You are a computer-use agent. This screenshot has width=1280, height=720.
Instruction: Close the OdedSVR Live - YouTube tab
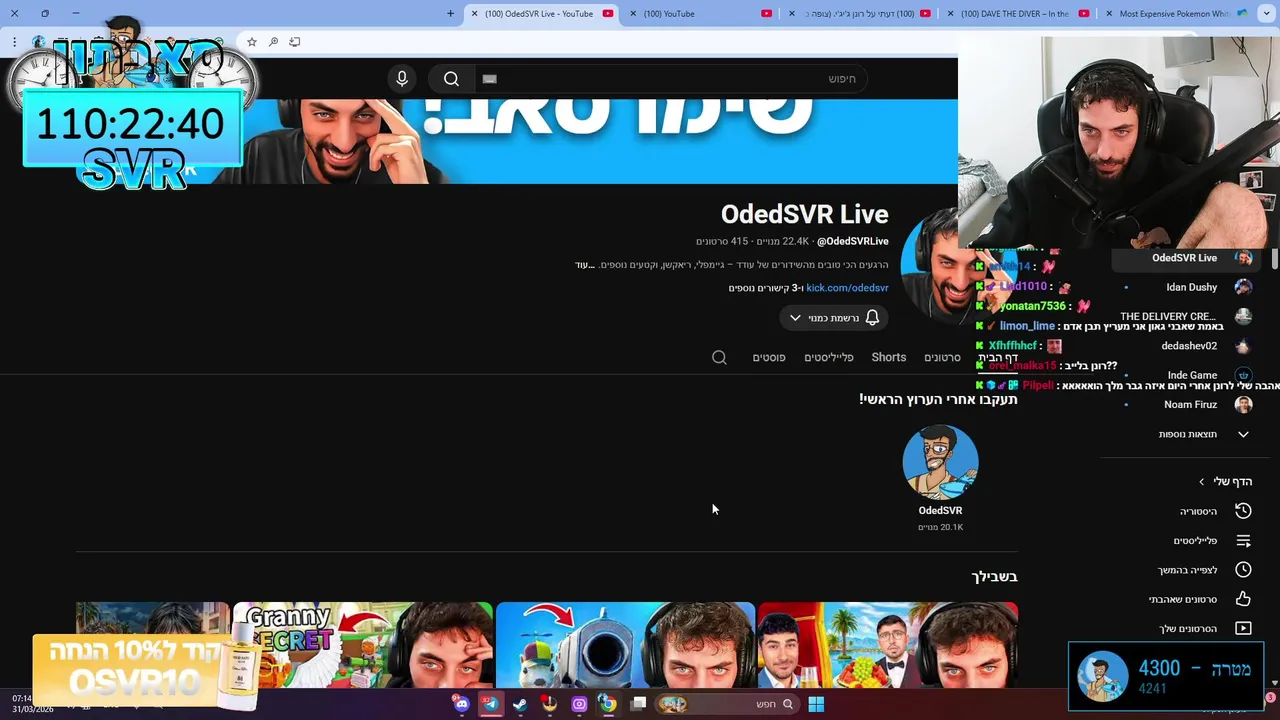474,14
